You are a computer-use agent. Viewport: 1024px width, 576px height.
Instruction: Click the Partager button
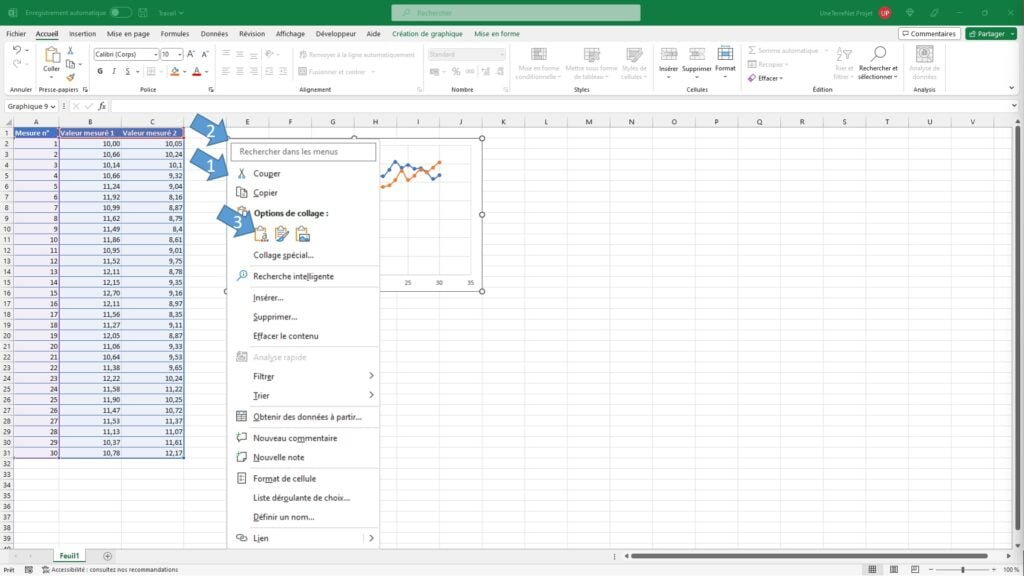tap(990, 34)
